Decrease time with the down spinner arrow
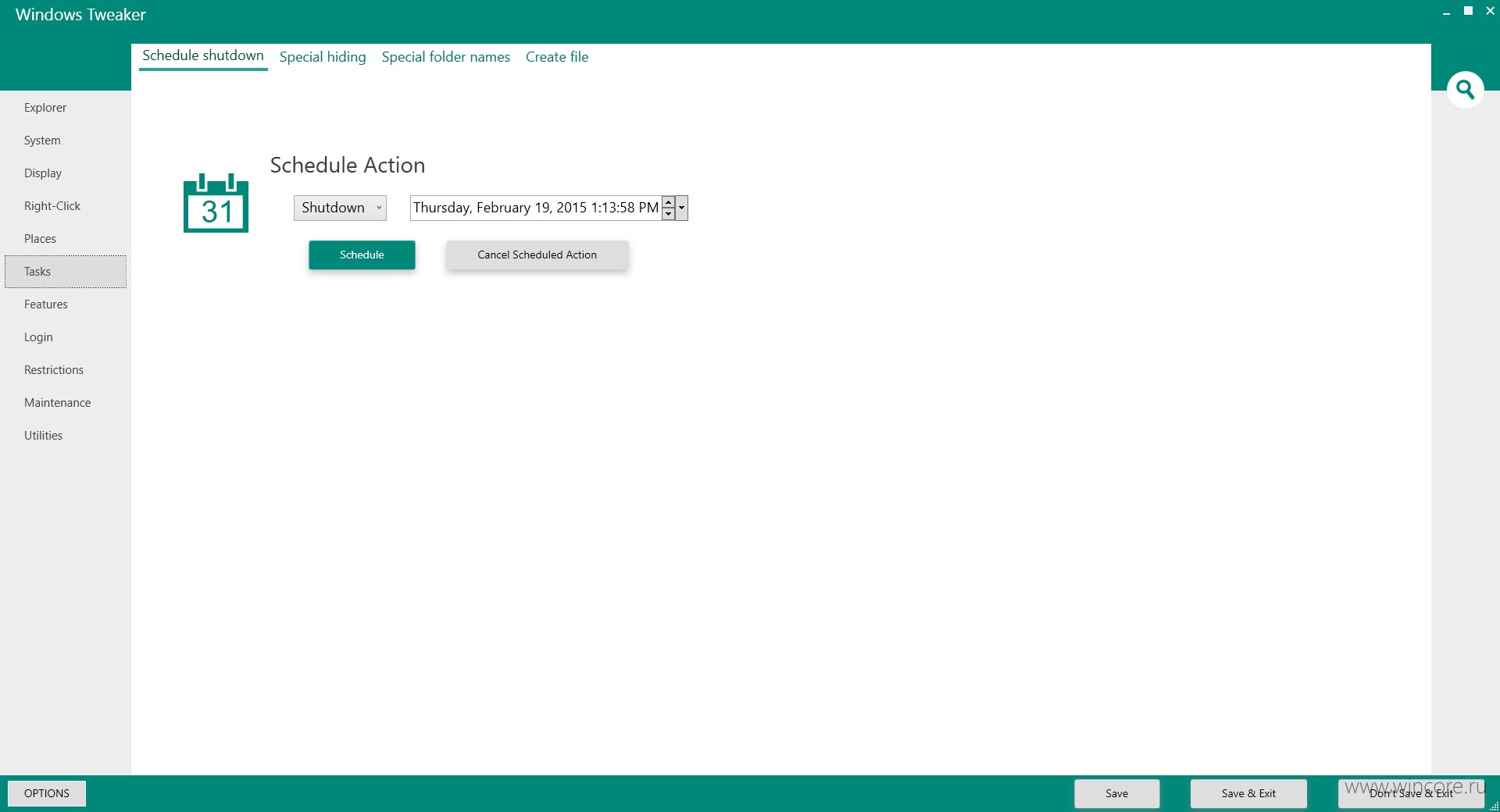 [669, 214]
